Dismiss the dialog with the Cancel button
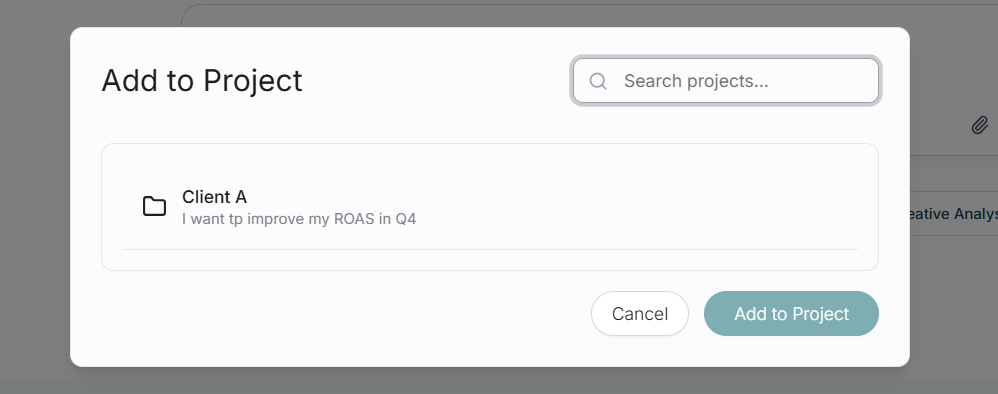Viewport: 998px width, 394px height. tap(640, 313)
